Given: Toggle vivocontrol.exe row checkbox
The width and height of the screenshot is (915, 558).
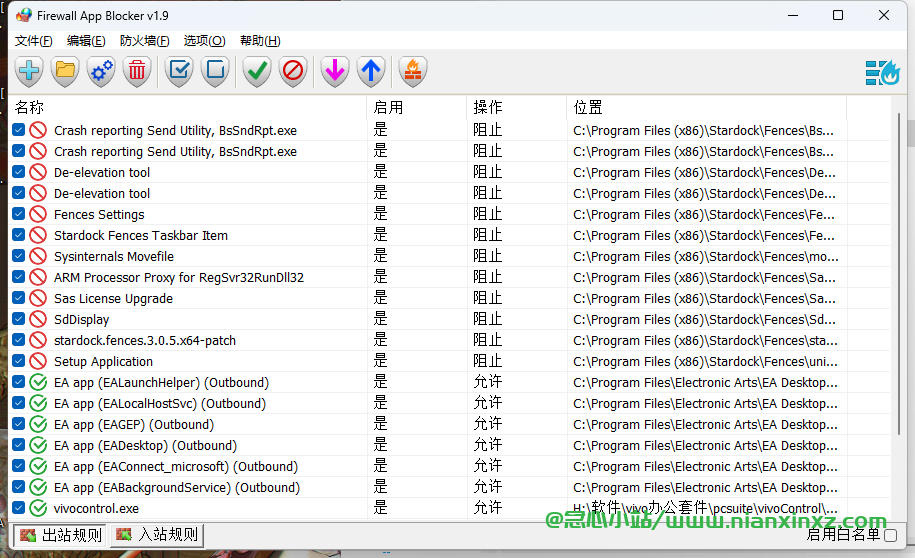Looking at the screenshot, I should coord(19,508).
